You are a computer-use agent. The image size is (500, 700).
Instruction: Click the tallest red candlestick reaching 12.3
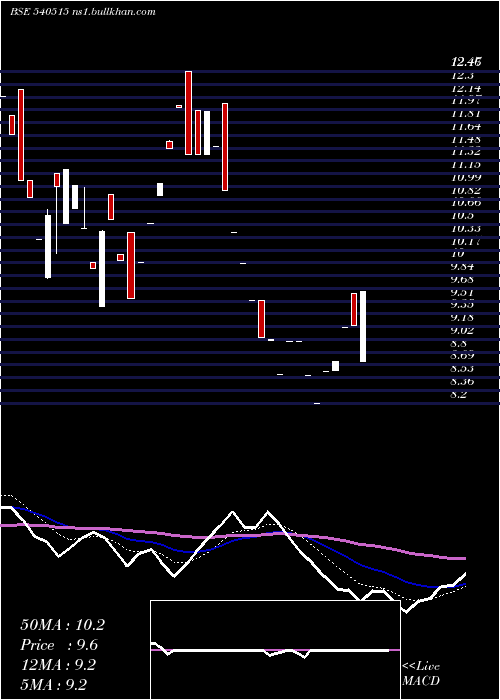coord(188,113)
